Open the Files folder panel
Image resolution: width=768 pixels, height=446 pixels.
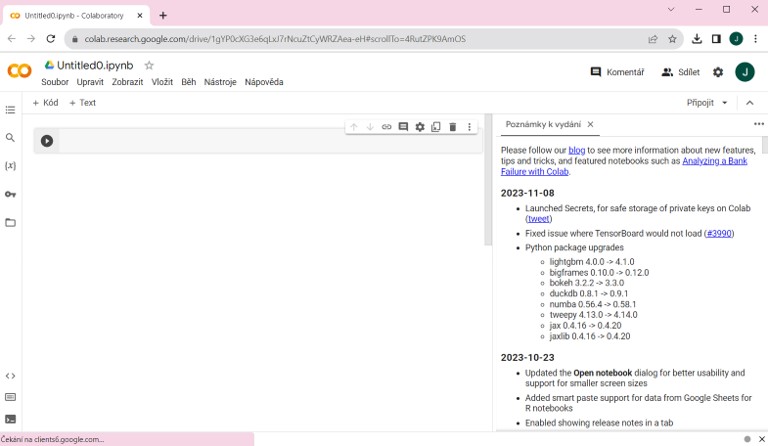coord(10,223)
